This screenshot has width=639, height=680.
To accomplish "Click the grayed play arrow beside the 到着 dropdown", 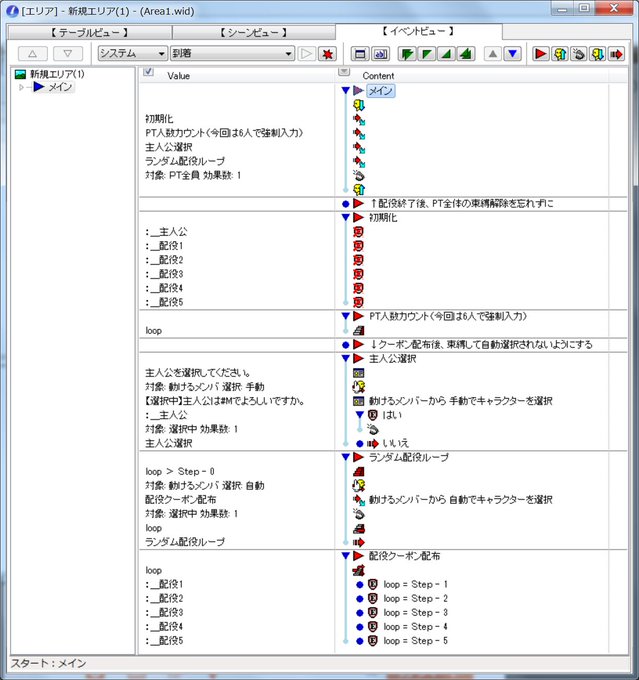I will pyautogui.click(x=306, y=54).
